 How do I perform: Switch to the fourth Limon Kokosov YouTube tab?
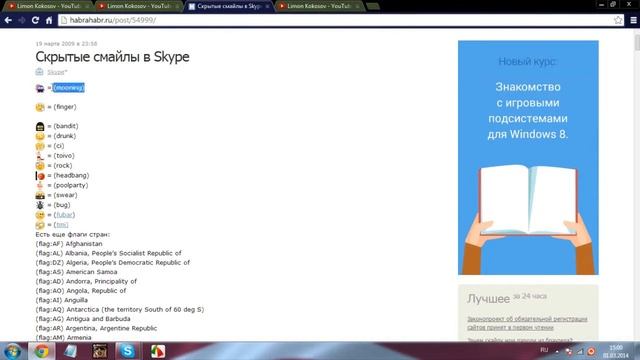point(318,6)
